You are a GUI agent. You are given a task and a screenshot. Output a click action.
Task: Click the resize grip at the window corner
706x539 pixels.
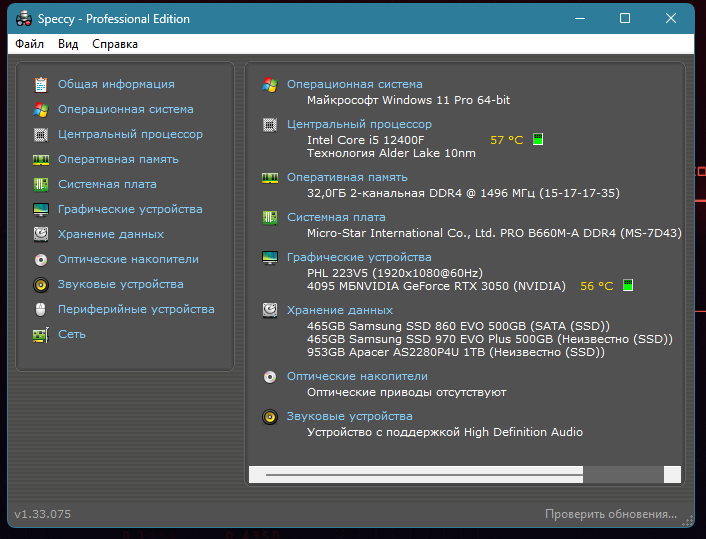688,521
